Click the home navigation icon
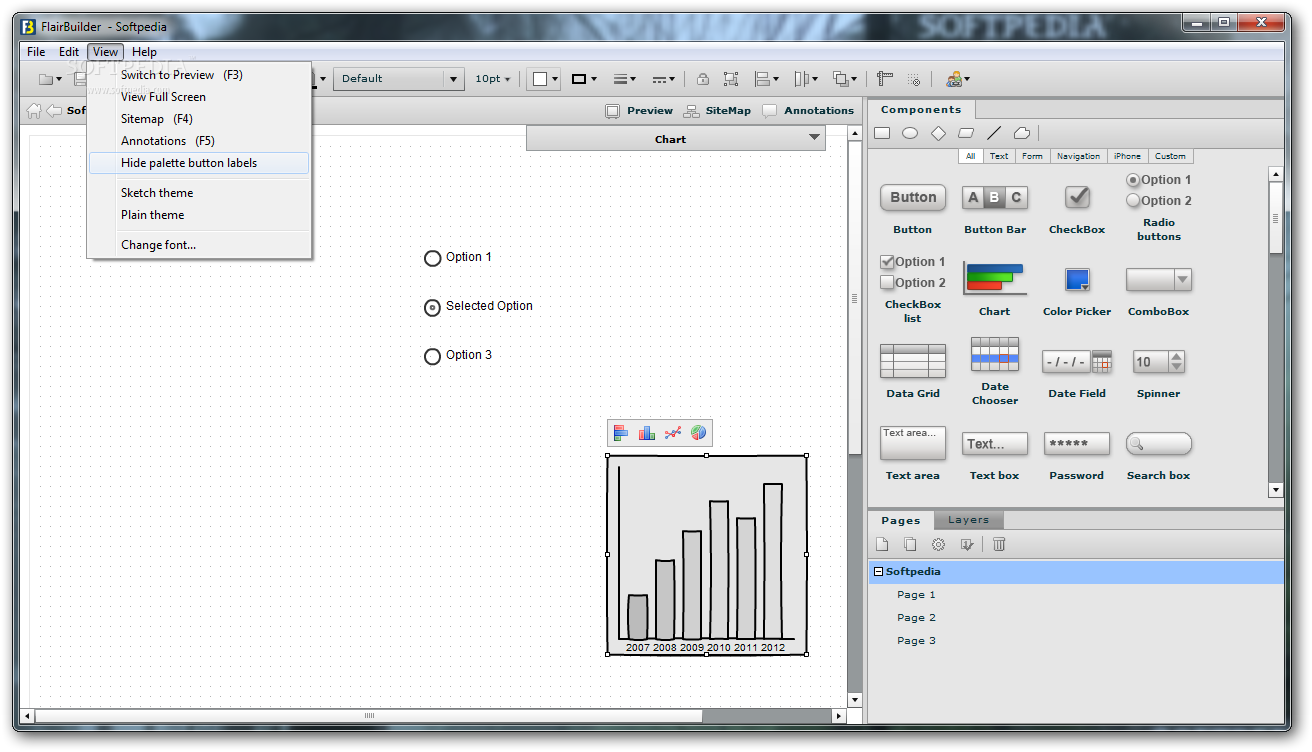 34,110
